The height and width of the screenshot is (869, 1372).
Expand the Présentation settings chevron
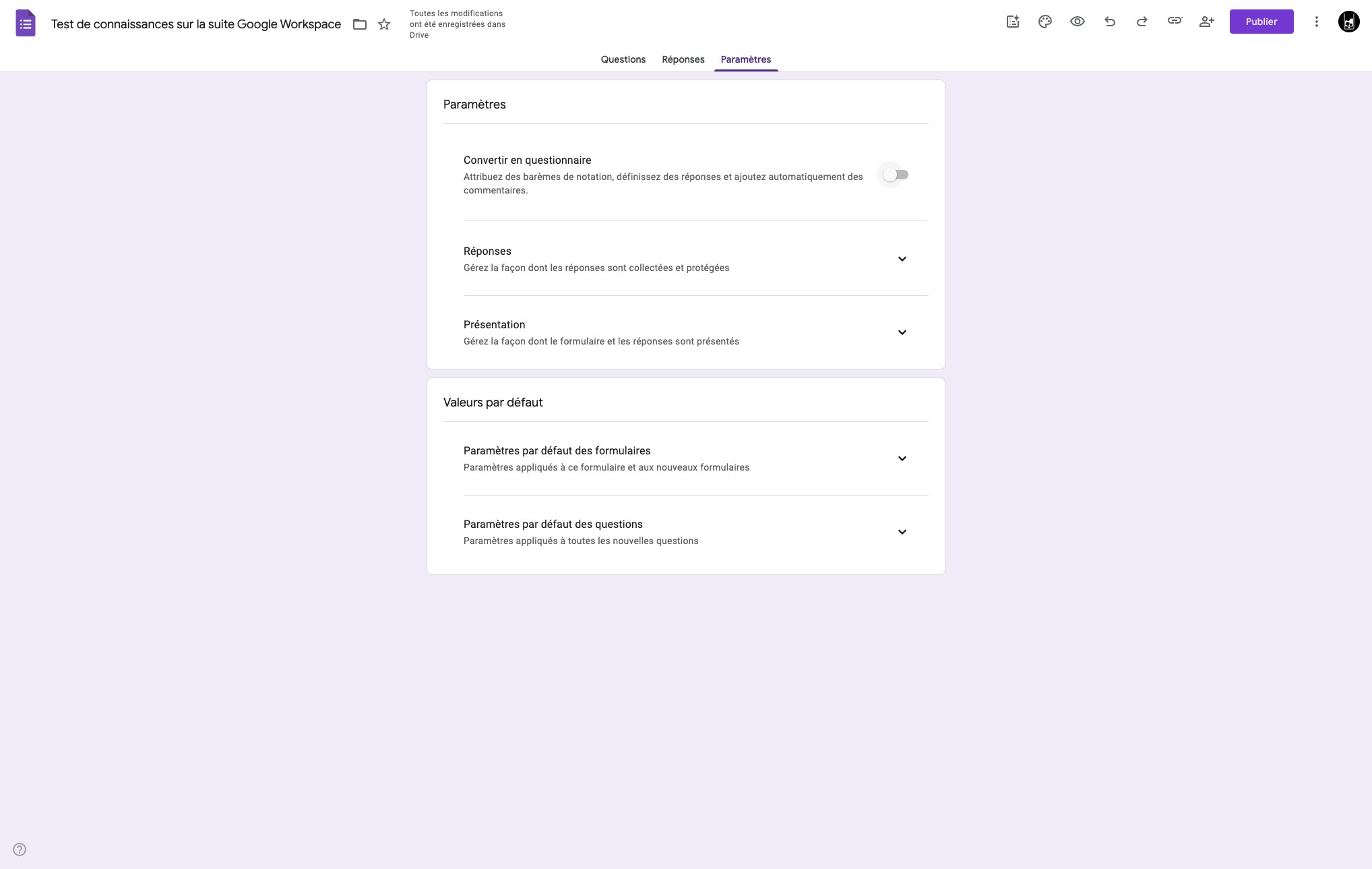tap(902, 332)
